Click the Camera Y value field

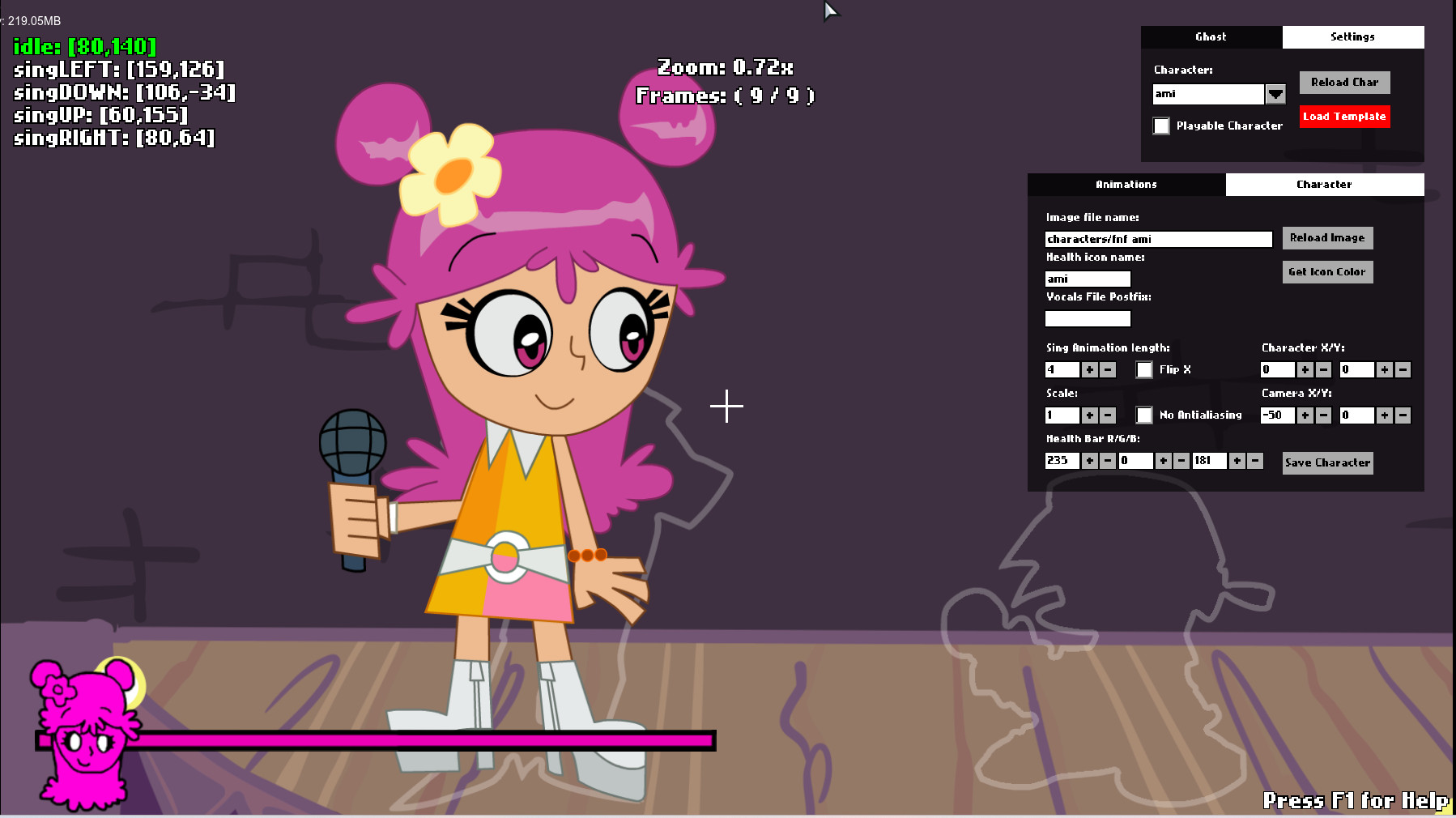(x=1357, y=415)
